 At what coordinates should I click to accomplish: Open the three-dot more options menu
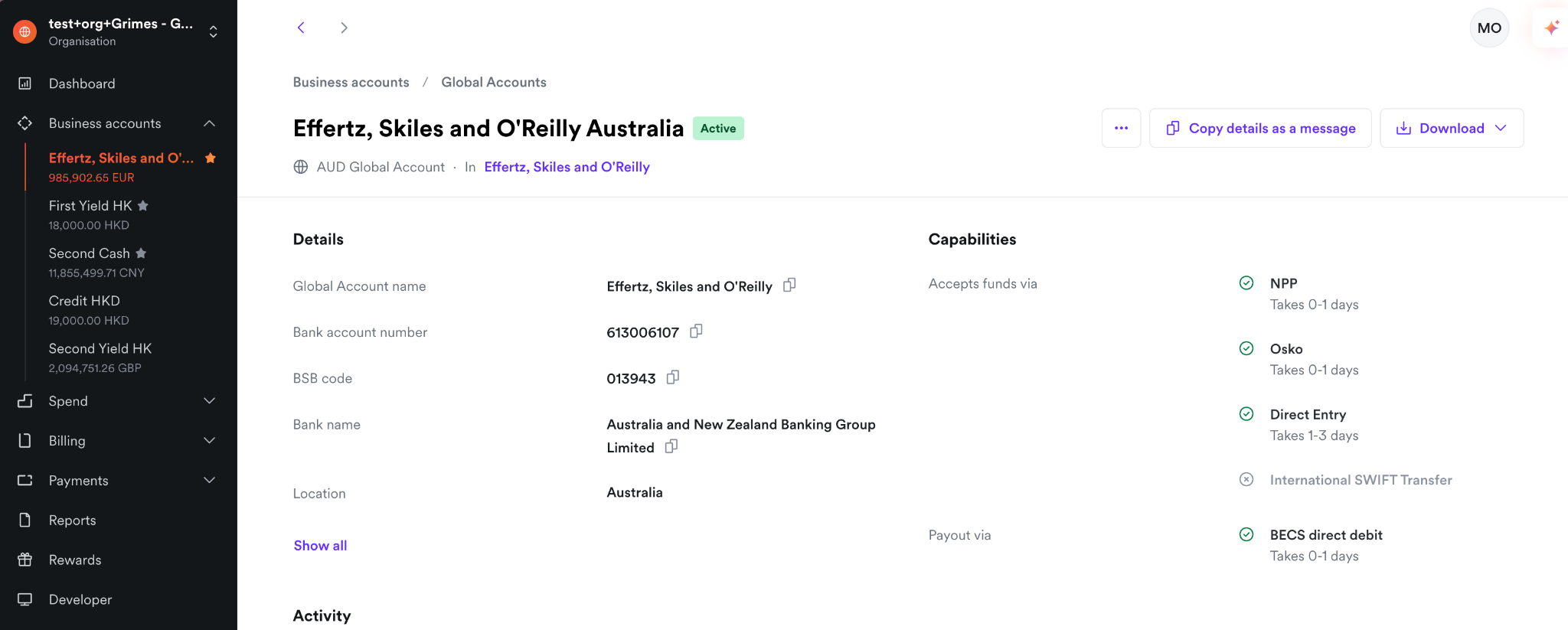(x=1121, y=128)
